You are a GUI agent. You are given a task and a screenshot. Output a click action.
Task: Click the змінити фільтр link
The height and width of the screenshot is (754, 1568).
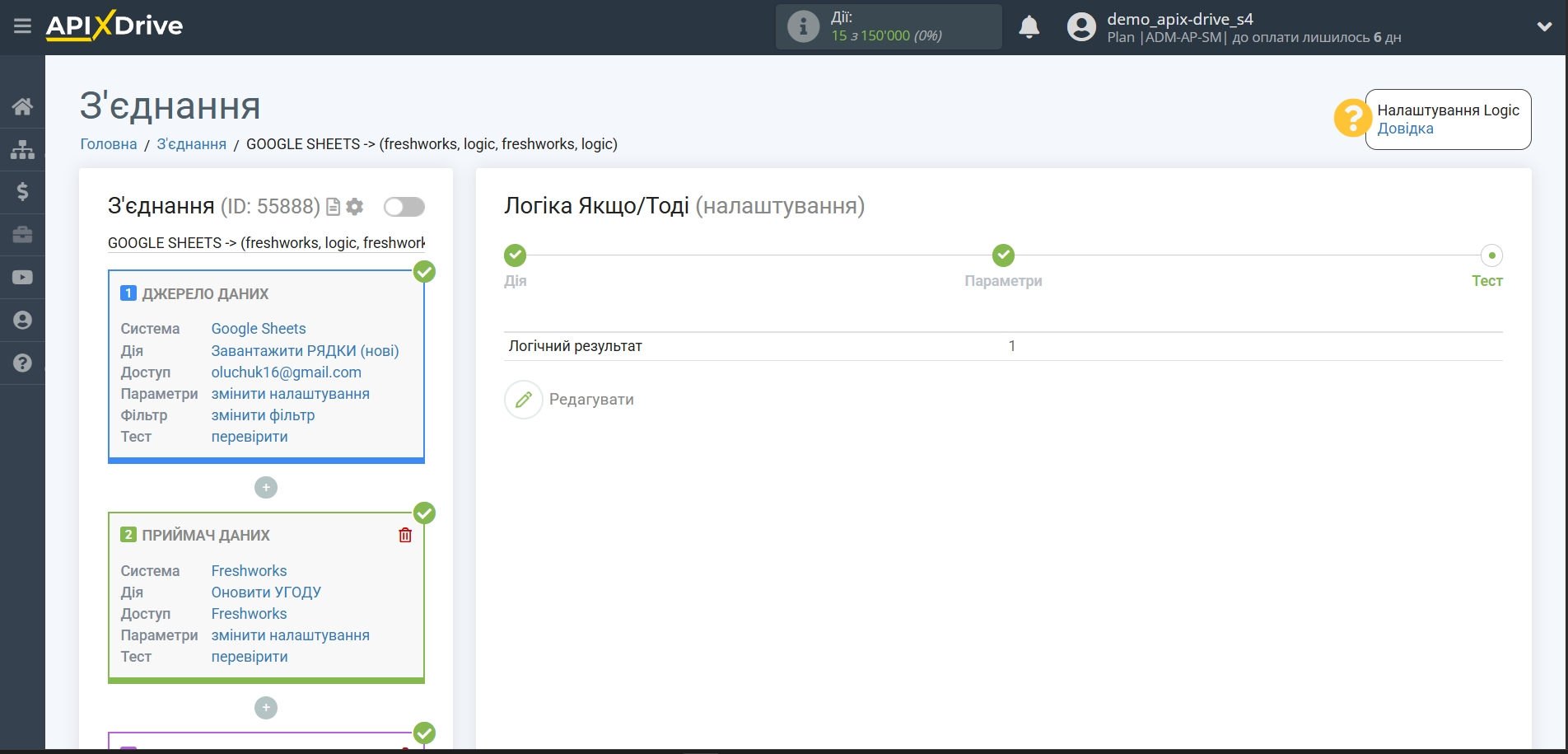coord(263,415)
